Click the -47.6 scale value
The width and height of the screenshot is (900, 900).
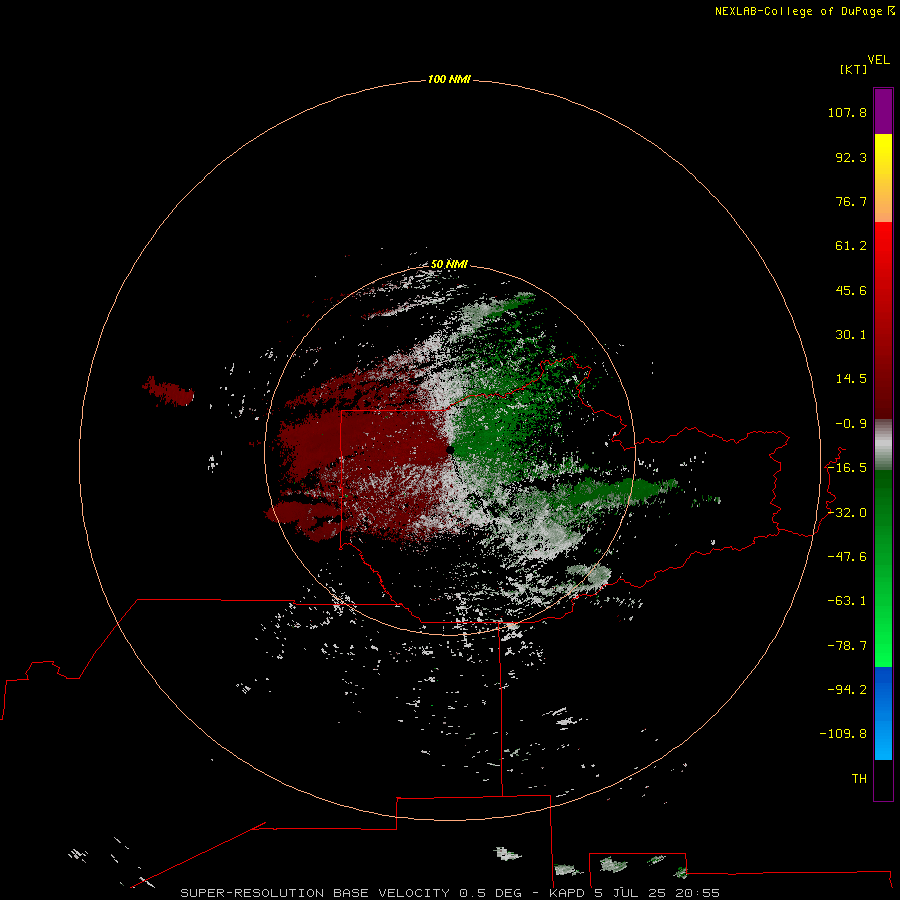tap(847, 557)
